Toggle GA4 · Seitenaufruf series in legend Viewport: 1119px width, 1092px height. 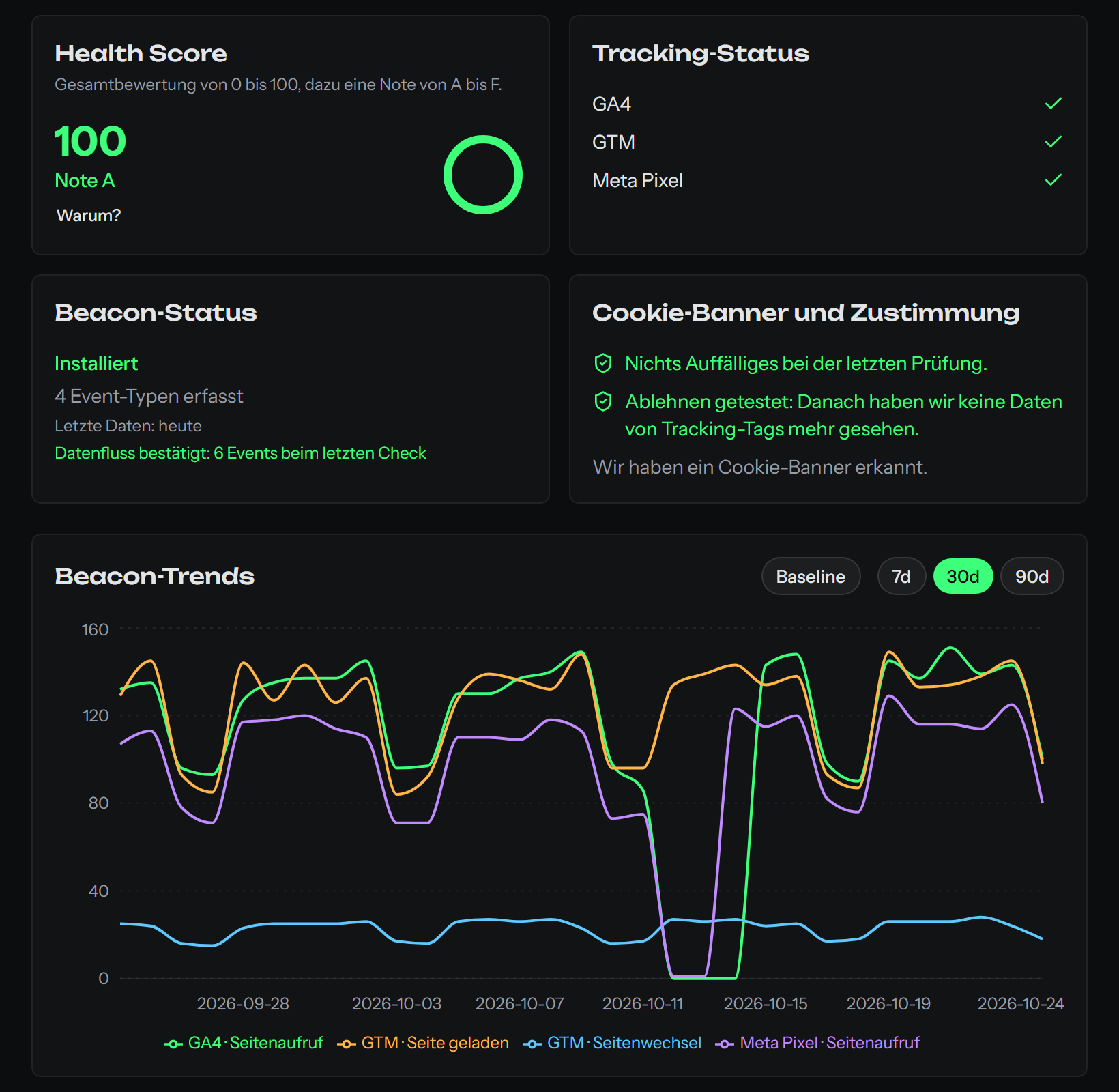click(255, 1043)
